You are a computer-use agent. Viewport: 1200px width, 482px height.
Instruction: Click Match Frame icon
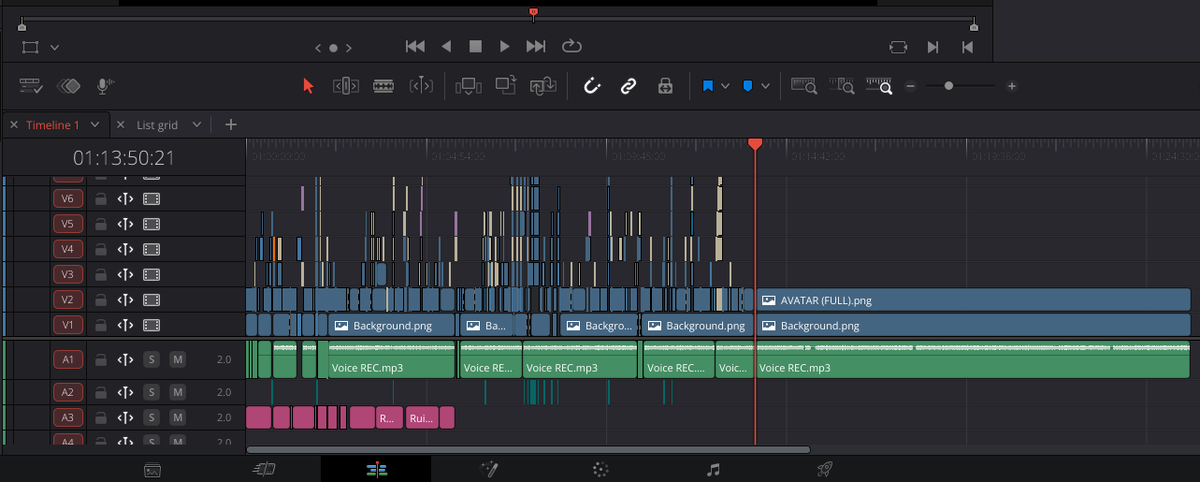(x=898, y=47)
